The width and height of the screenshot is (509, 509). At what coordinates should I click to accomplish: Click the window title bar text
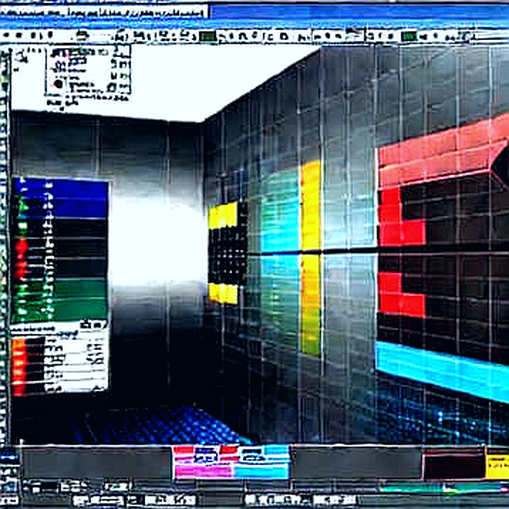point(103,13)
